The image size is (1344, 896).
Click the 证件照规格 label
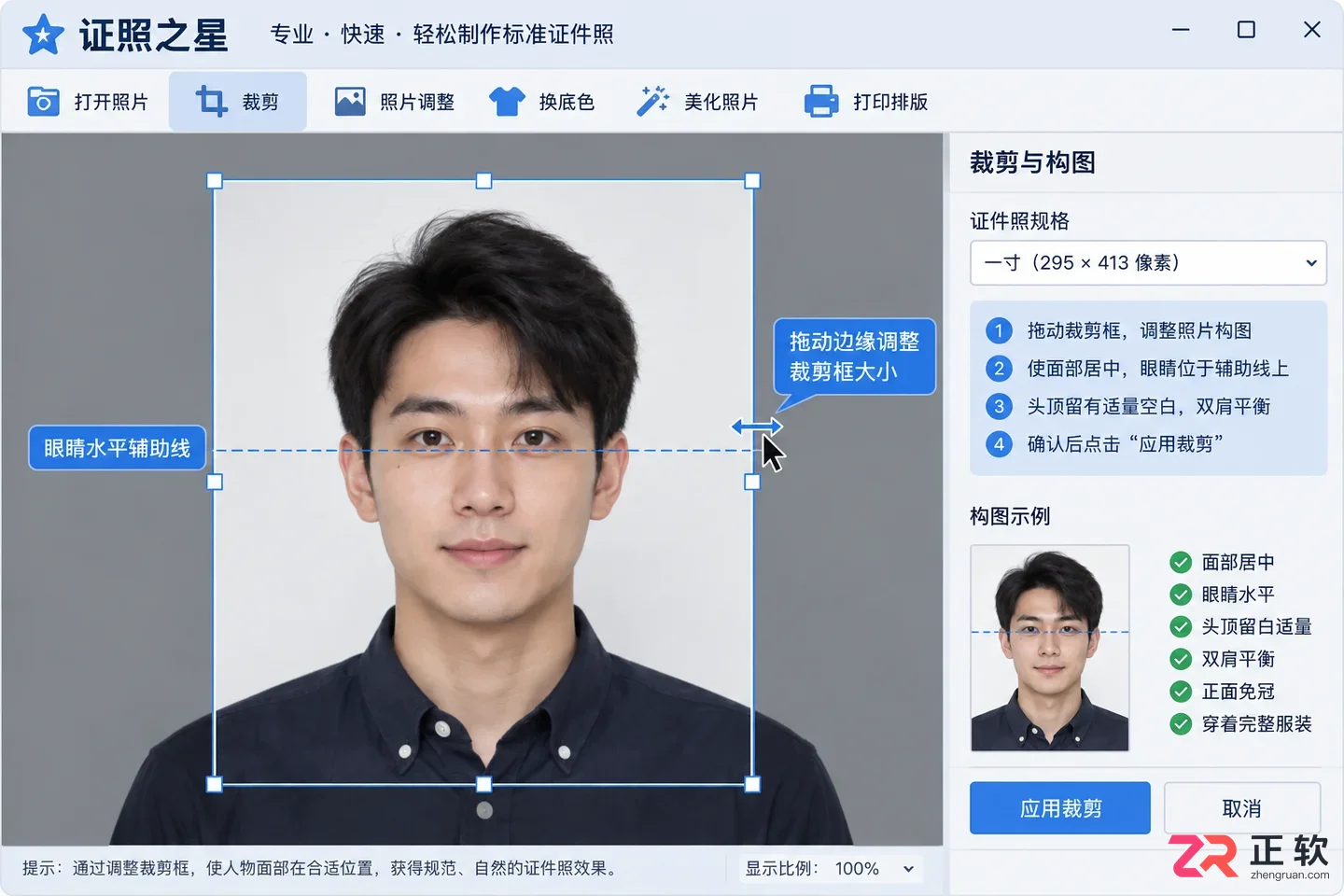click(x=1019, y=221)
